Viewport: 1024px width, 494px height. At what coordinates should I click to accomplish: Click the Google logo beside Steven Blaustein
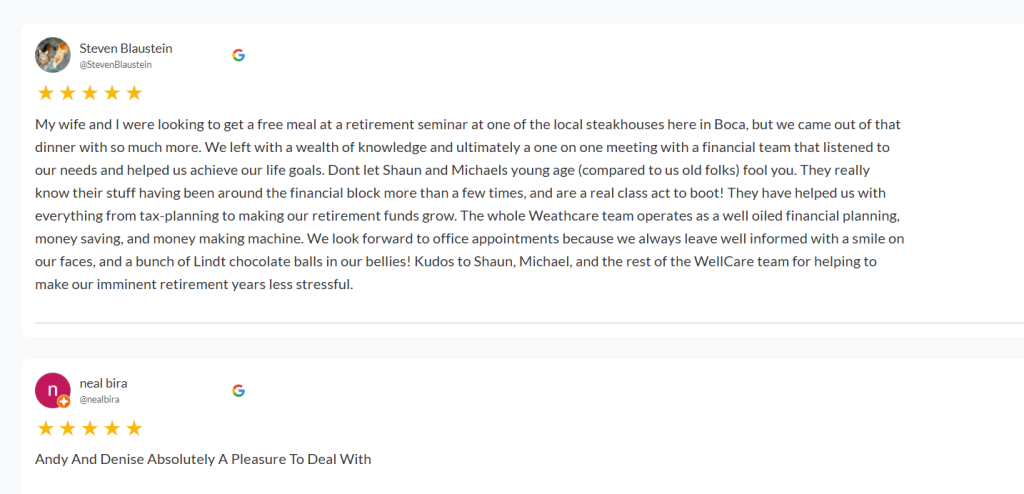[238, 55]
